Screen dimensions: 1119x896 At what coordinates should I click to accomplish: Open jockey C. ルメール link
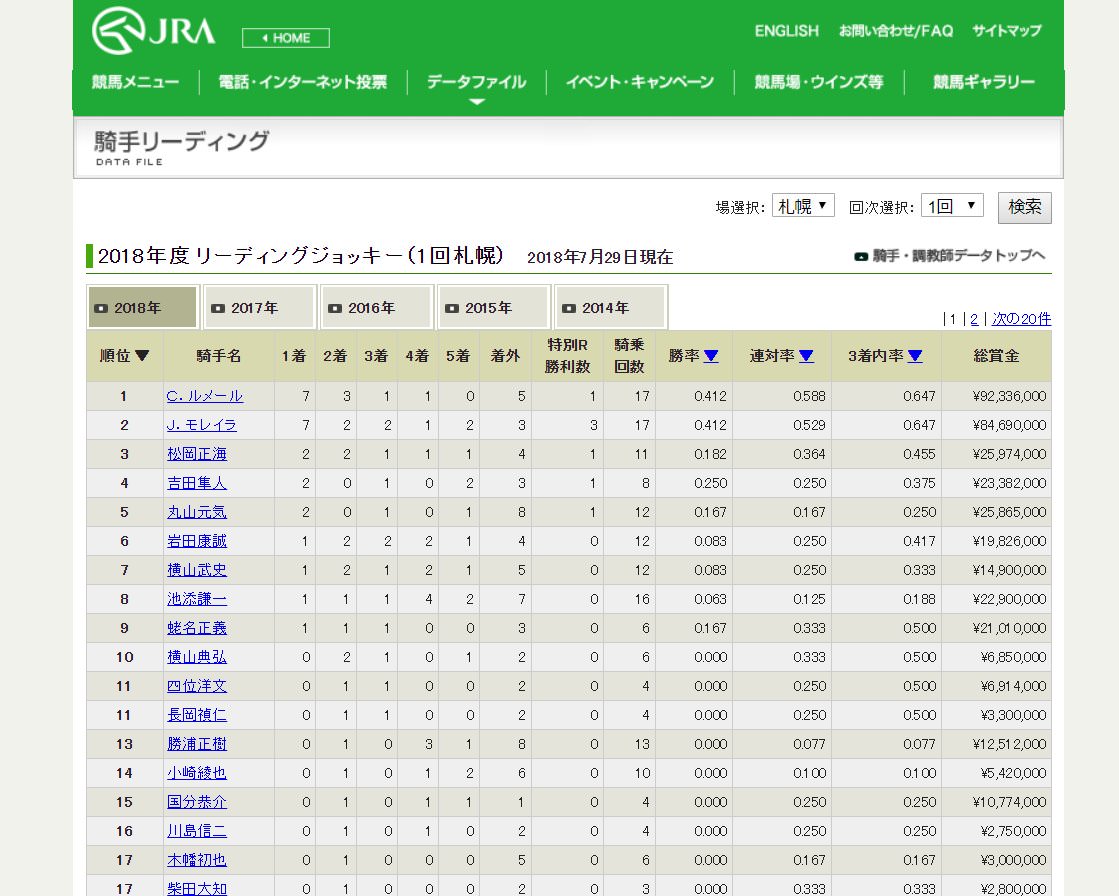[x=205, y=396]
